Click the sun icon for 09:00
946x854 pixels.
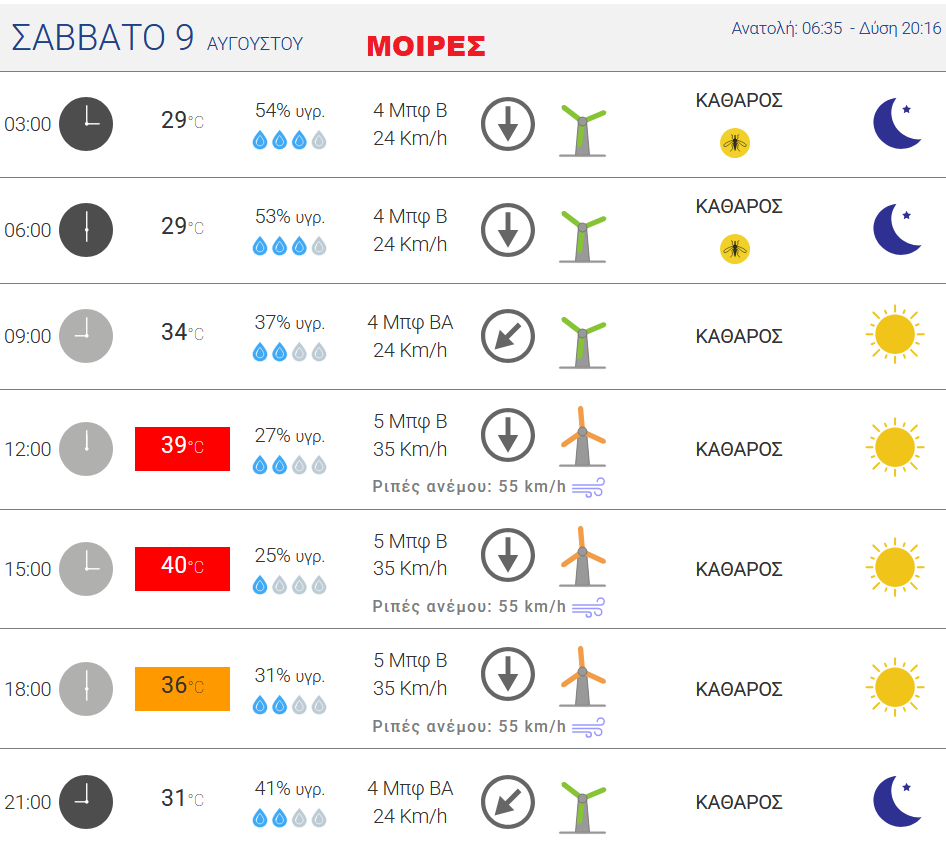[895, 334]
